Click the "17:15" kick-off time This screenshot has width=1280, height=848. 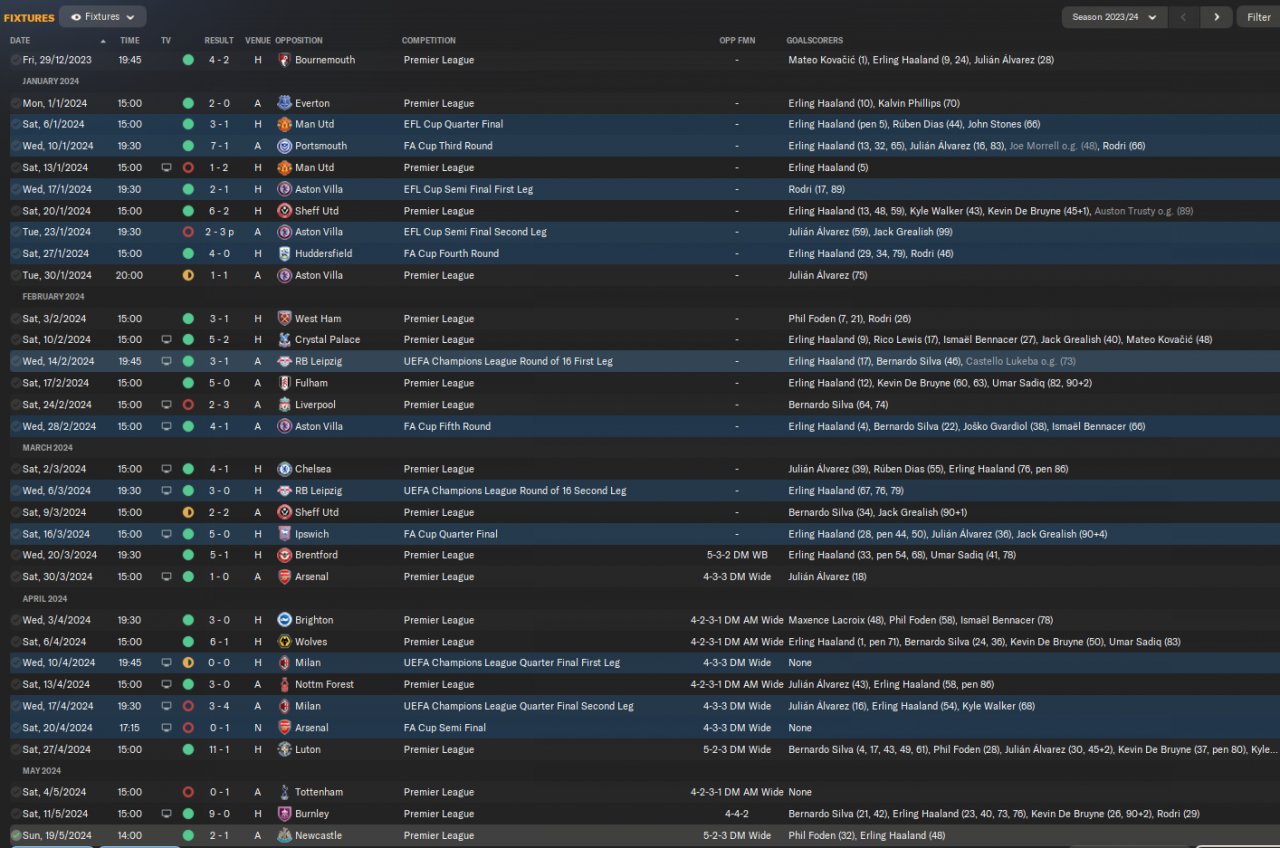[130, 728]
